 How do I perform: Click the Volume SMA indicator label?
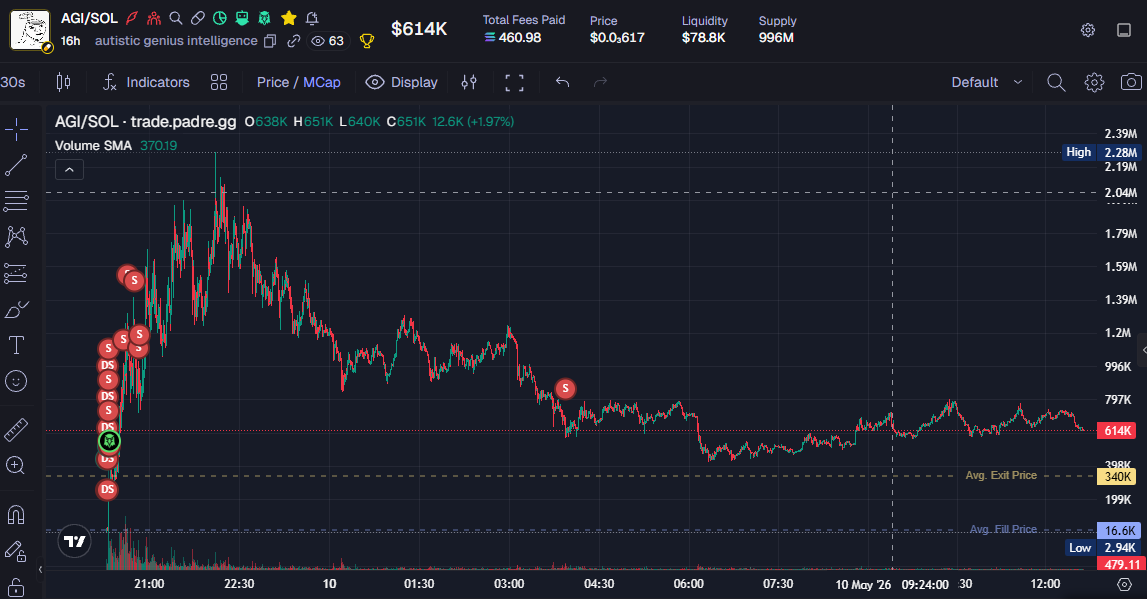tap(93, 146)
